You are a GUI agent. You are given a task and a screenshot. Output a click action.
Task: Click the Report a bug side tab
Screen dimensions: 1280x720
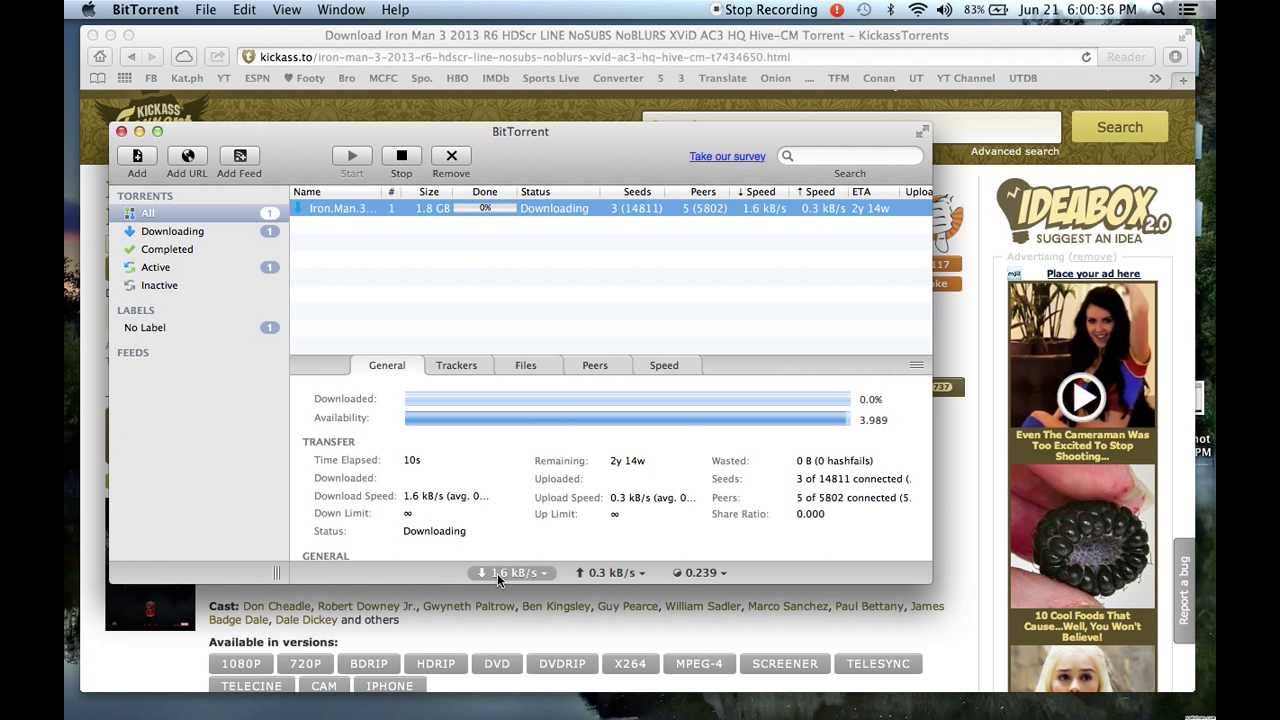[1184, 590]
